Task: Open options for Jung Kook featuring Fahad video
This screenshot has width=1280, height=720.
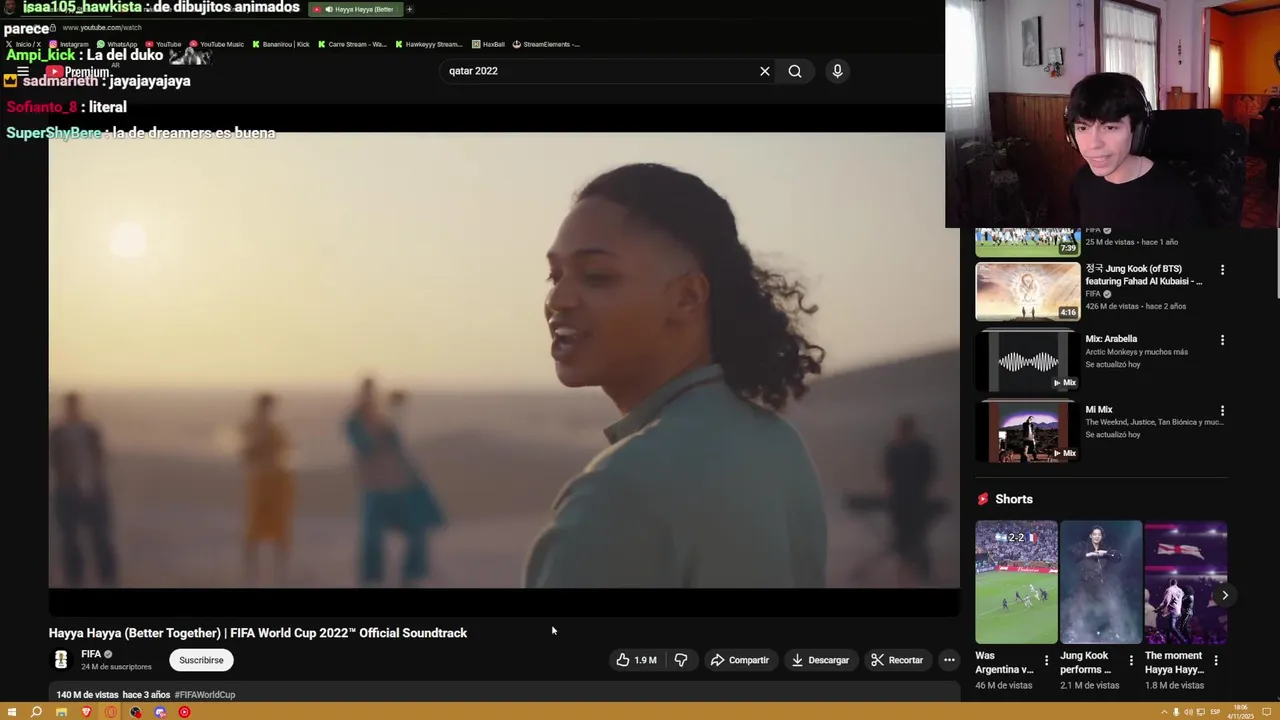Action: (x=1222, y=270)
